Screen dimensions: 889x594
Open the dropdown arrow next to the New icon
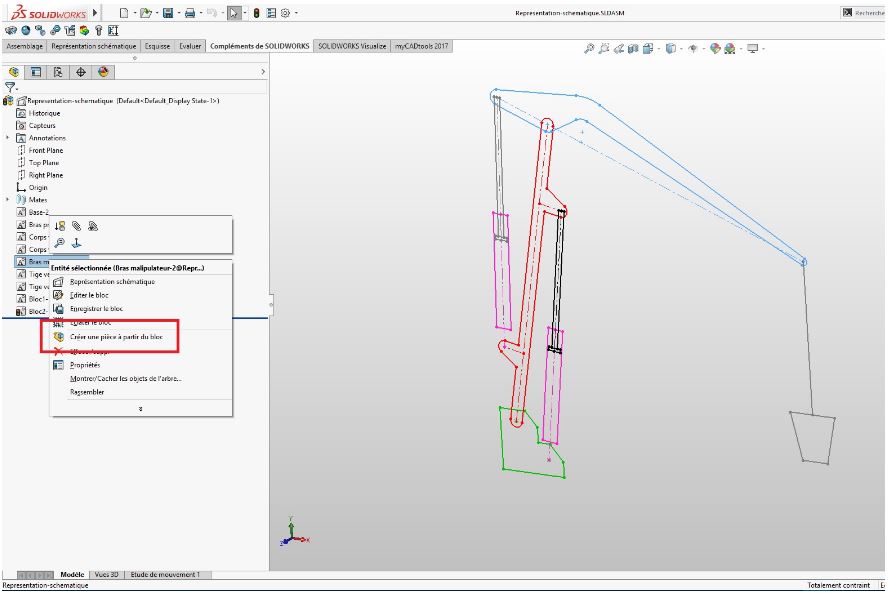click(x=134, y=12)
